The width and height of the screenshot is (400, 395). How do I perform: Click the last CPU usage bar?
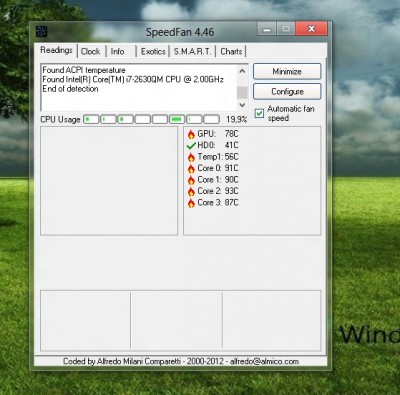click(211, 119)
